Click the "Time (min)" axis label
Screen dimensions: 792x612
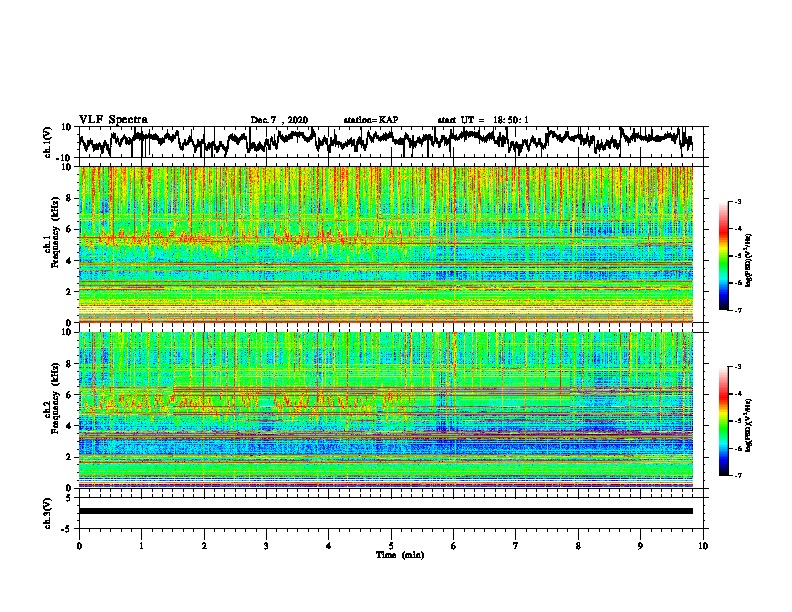coord(400,555)
